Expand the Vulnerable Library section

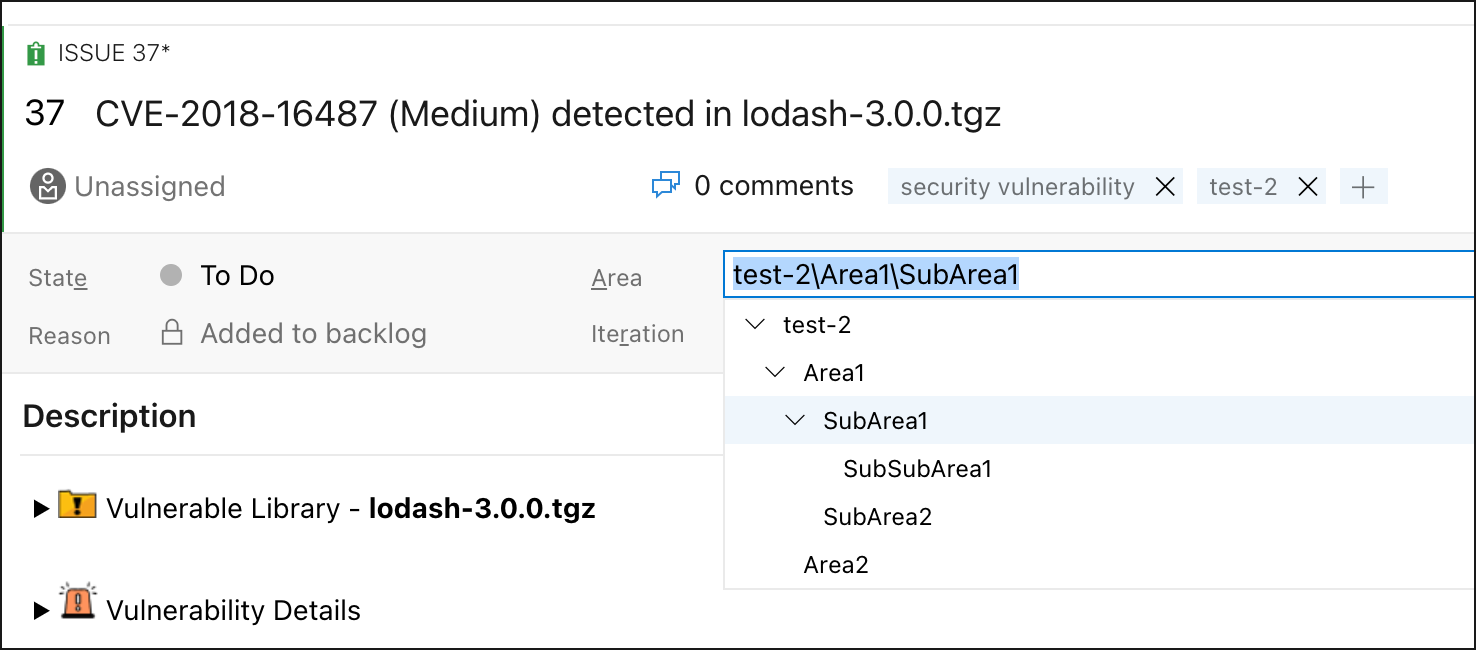pos(41,509)
